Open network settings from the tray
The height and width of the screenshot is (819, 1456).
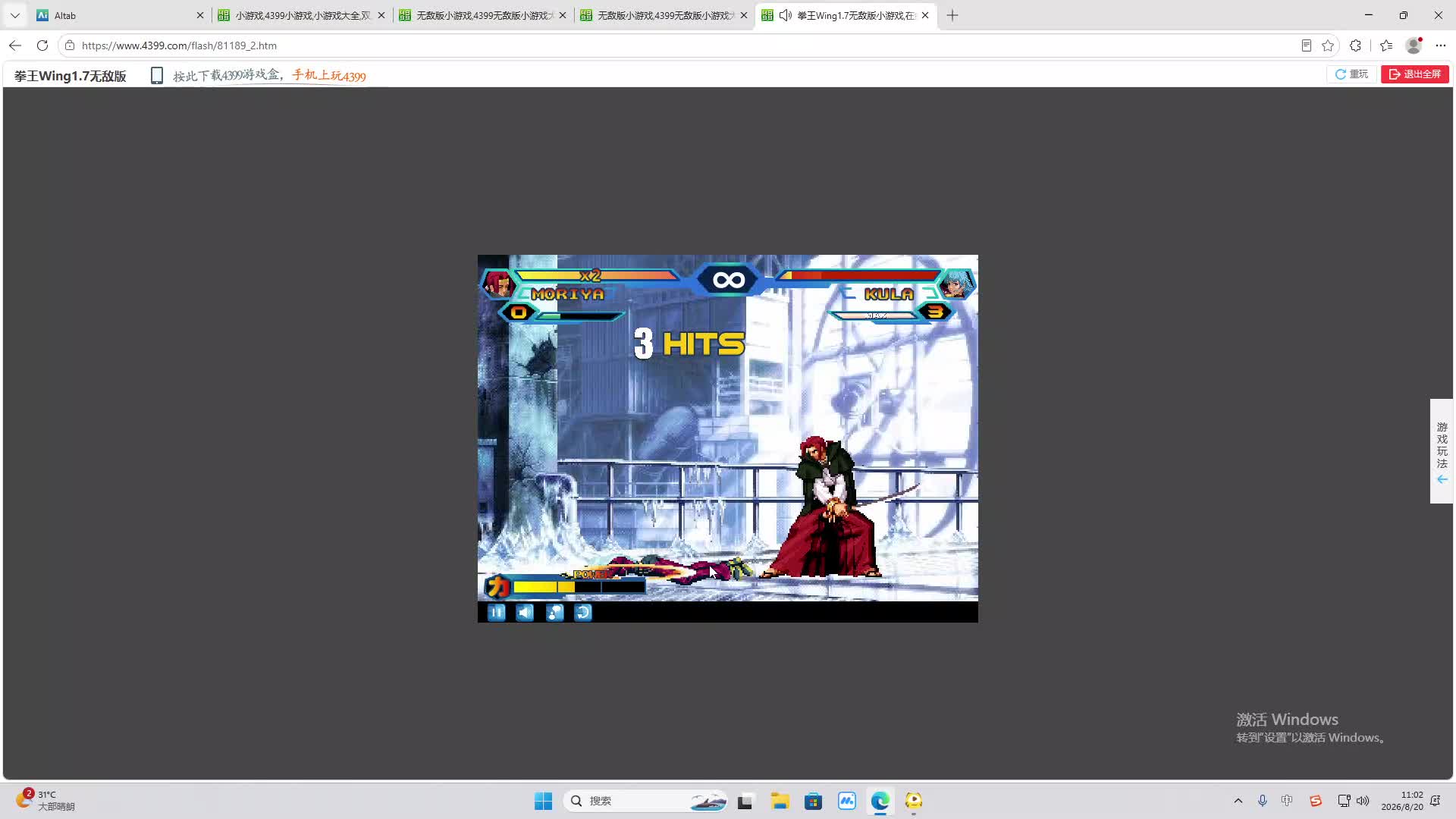[1344, 801]
